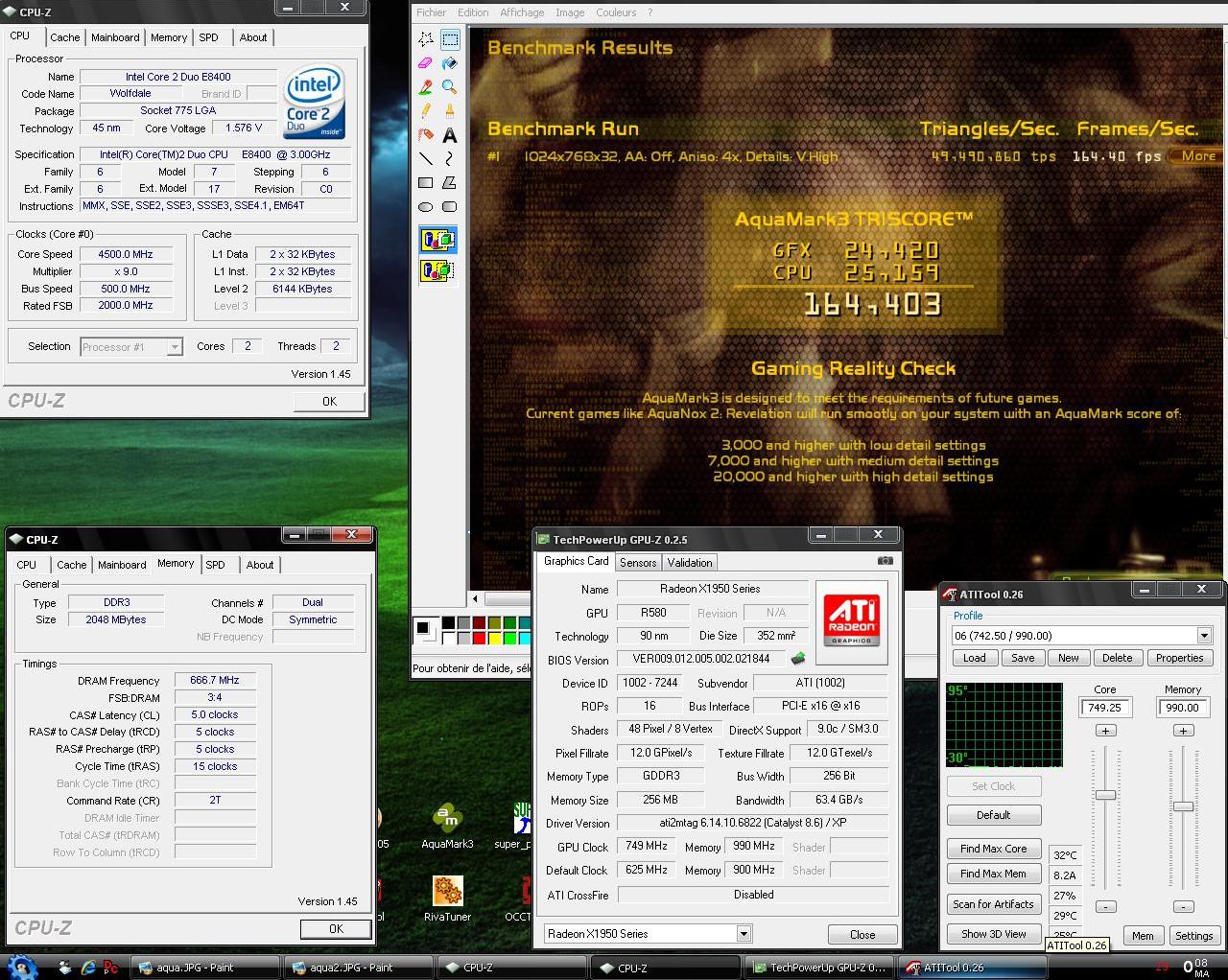Select the Brush tool in Paint
Viewport: 1228px width, 980px height.
(449, 111)
